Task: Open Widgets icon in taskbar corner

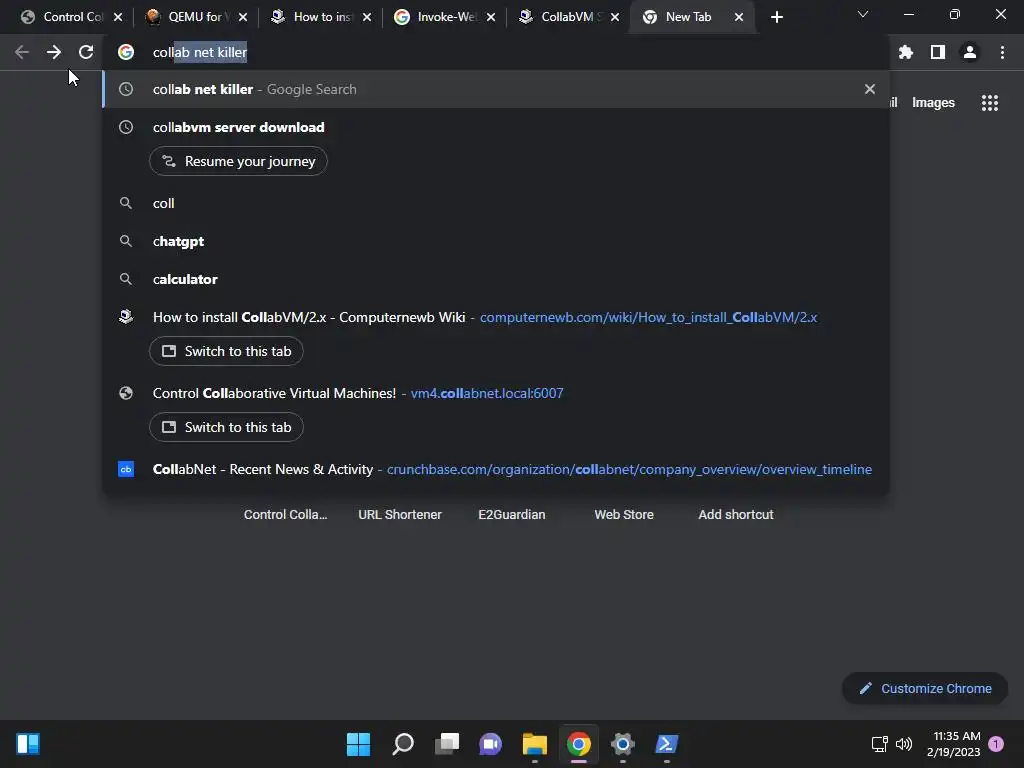Action: 28,744
